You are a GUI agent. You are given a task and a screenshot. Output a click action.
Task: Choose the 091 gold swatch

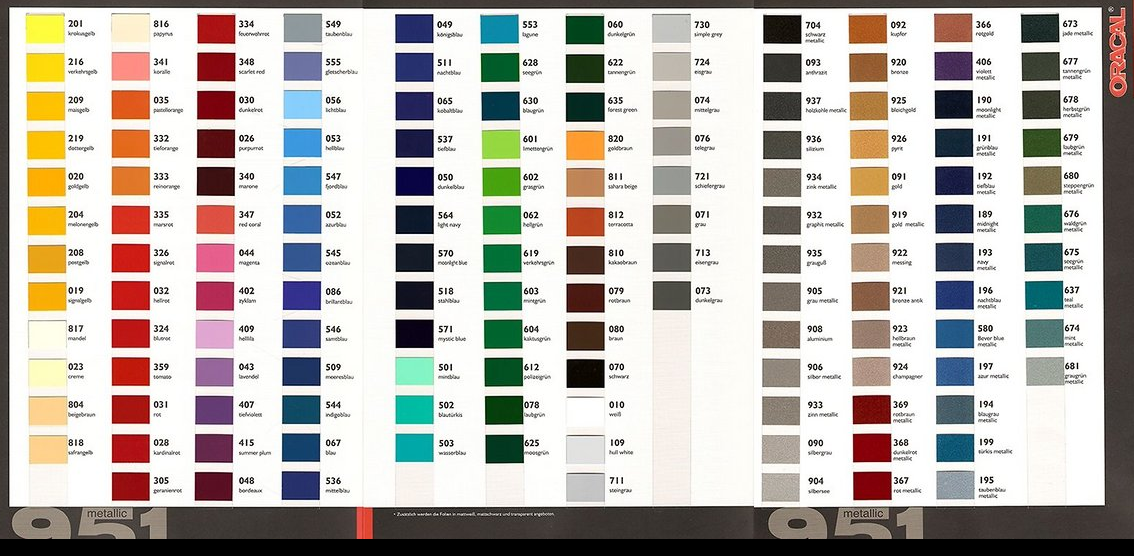[869, 181]
